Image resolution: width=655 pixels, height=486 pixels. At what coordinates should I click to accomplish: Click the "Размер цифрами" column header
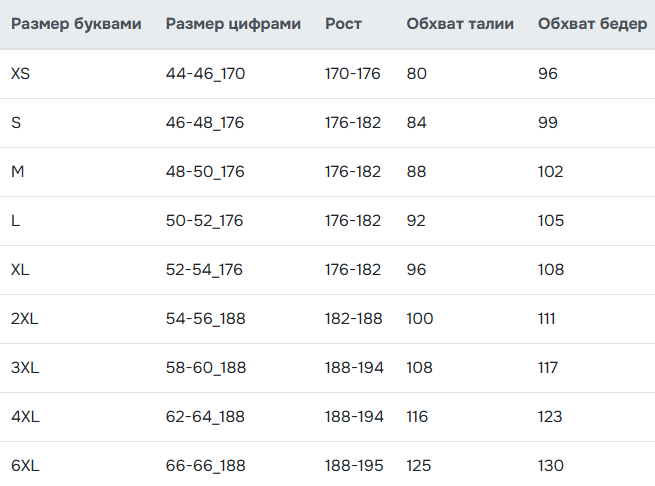[x=233, y=24]
